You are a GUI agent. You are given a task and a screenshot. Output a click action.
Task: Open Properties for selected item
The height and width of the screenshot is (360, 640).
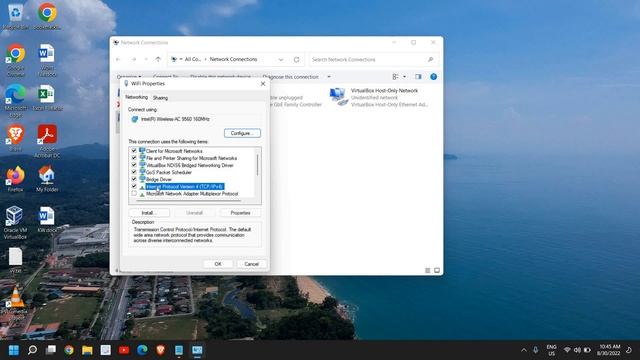click(240, 213)
